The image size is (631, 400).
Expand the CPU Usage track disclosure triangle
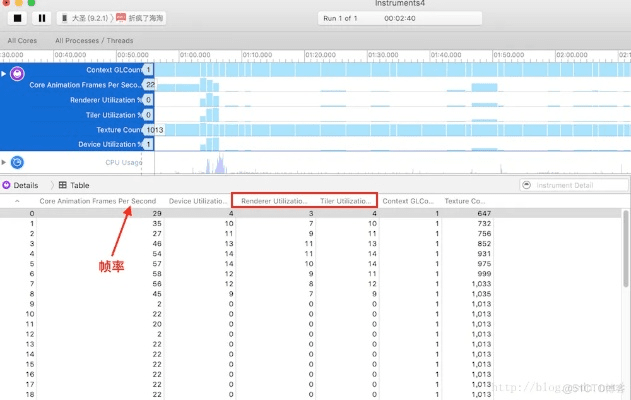5,162
